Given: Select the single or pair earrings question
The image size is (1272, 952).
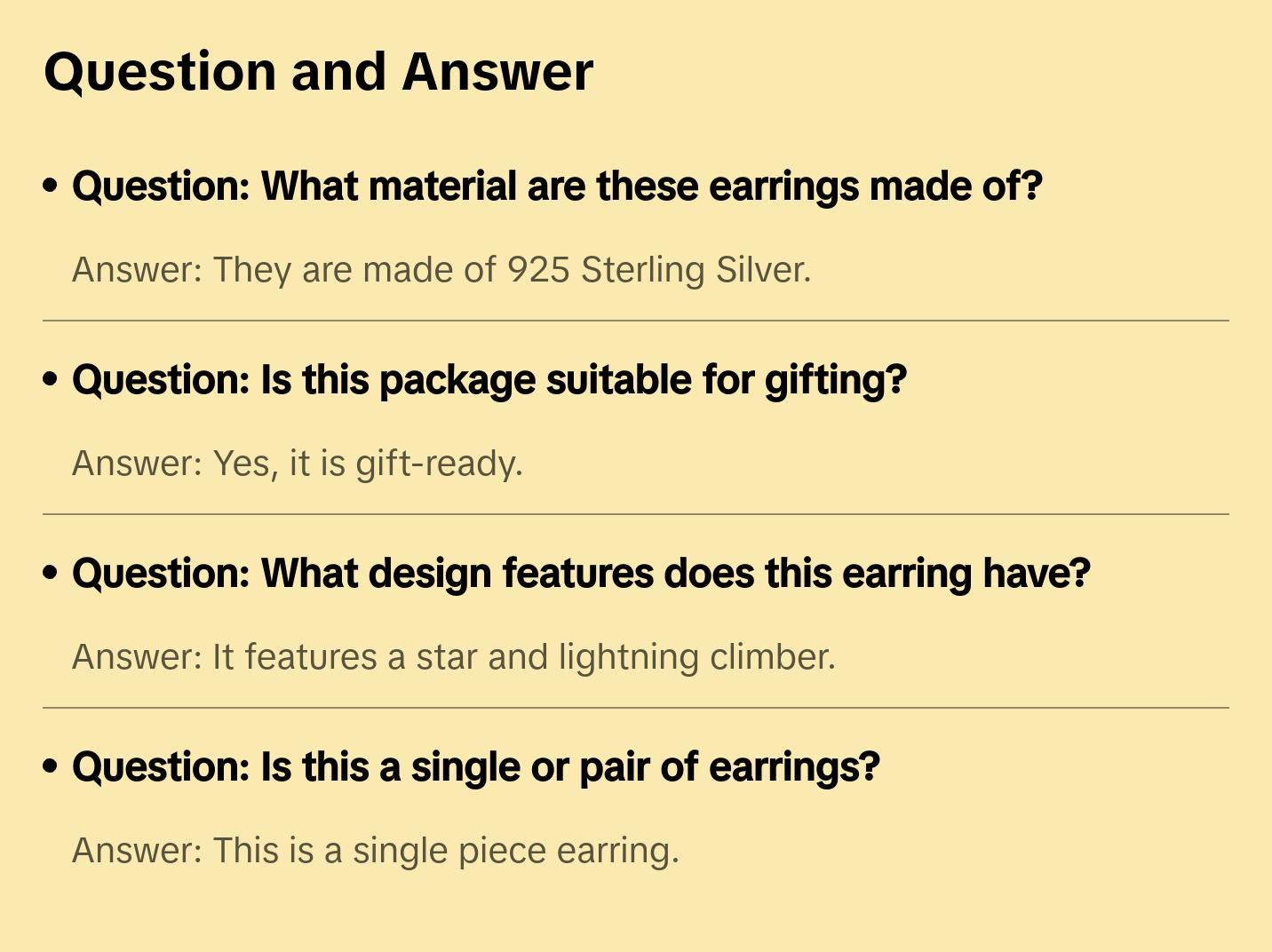Looking at the screenshot, I should (476, 767).
